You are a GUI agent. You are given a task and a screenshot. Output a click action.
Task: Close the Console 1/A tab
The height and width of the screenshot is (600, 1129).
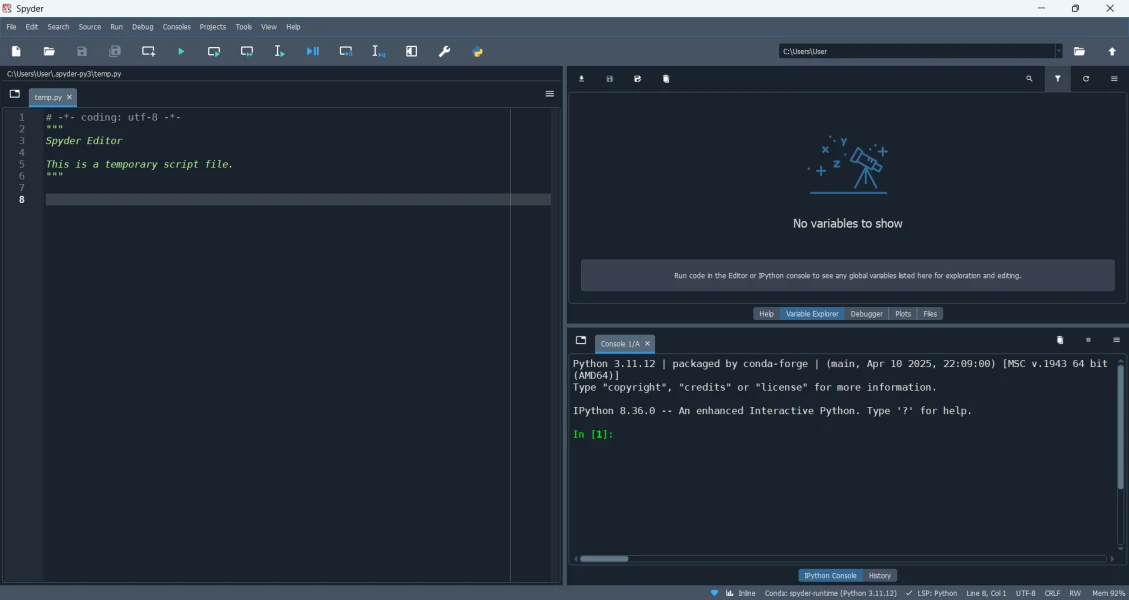647,344
